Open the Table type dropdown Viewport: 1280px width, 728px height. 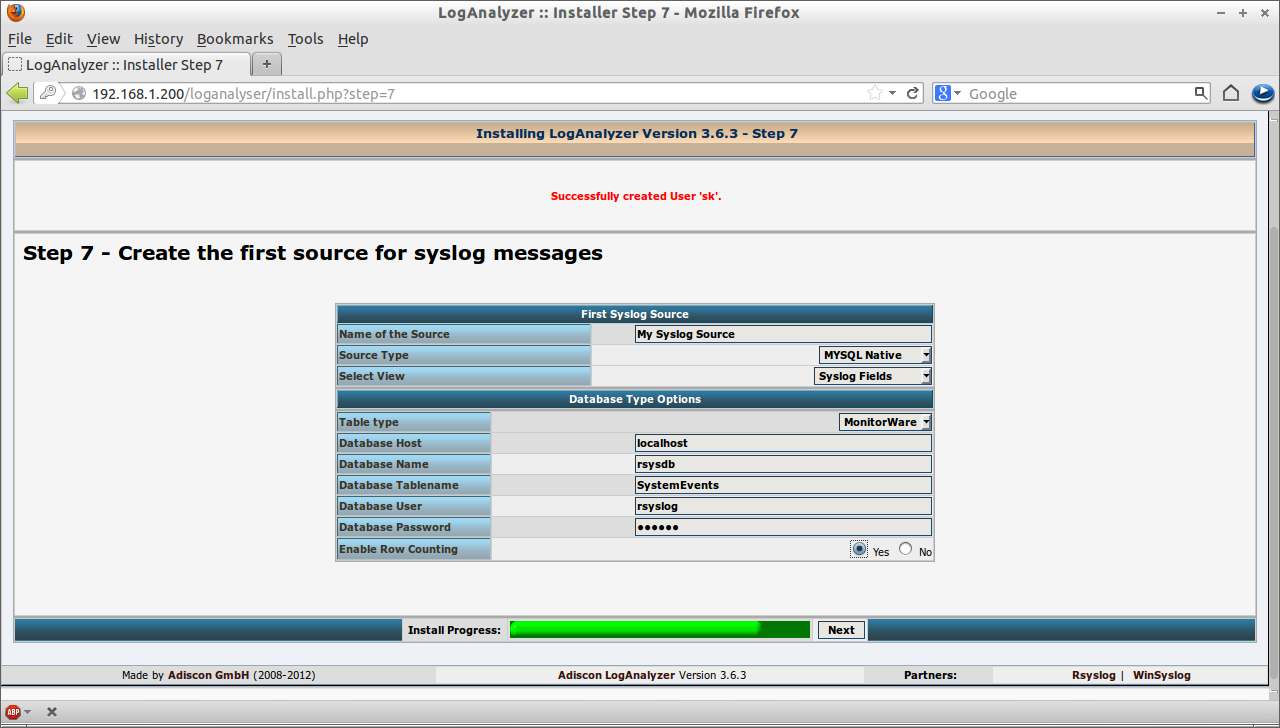[885, 422]
